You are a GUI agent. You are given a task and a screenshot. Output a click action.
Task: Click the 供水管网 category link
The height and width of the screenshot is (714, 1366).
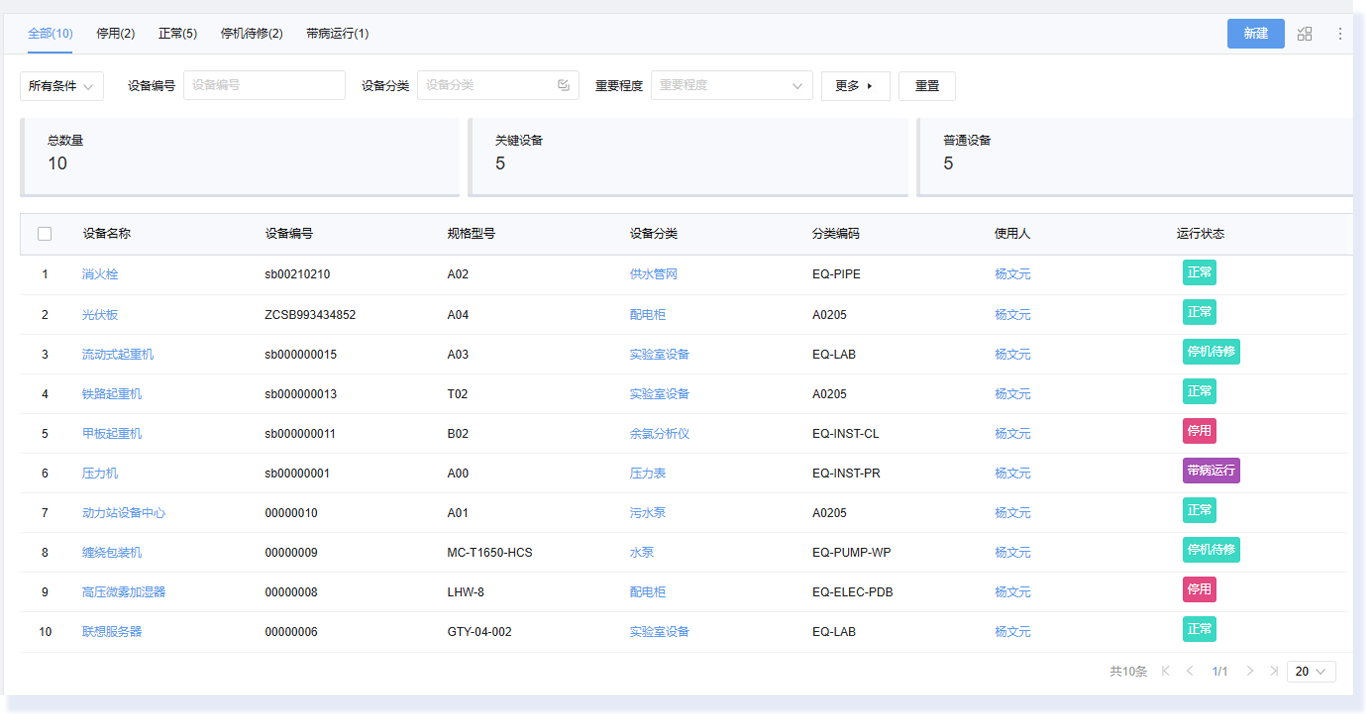click(654, 274)
